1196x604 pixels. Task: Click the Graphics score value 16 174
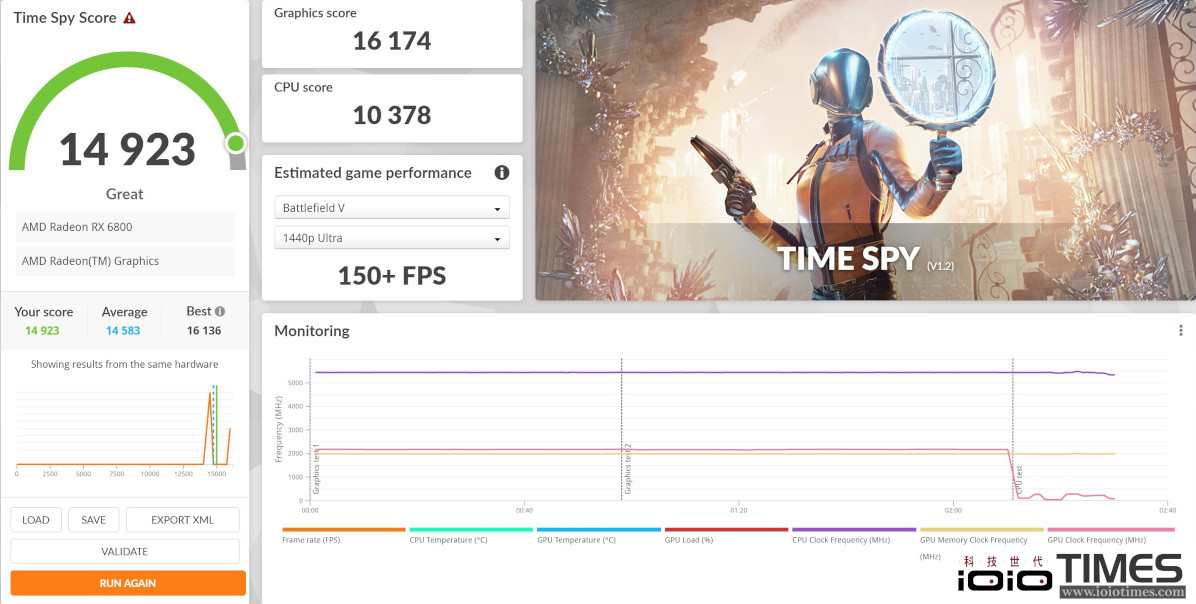pyautogui.click(x=392, y=40)
